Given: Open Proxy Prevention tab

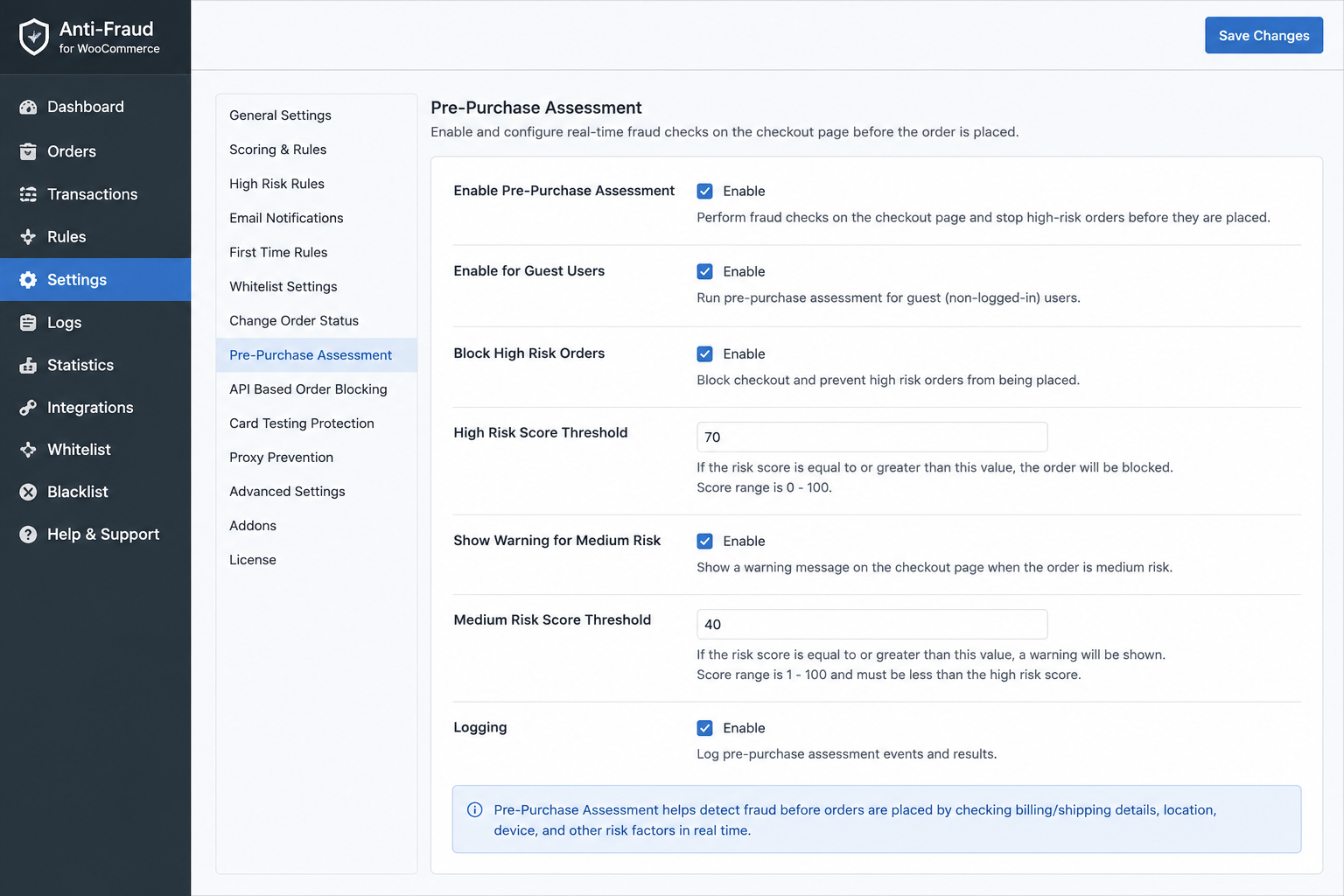Looking at the screenshot, I should [x=317, y=457].
